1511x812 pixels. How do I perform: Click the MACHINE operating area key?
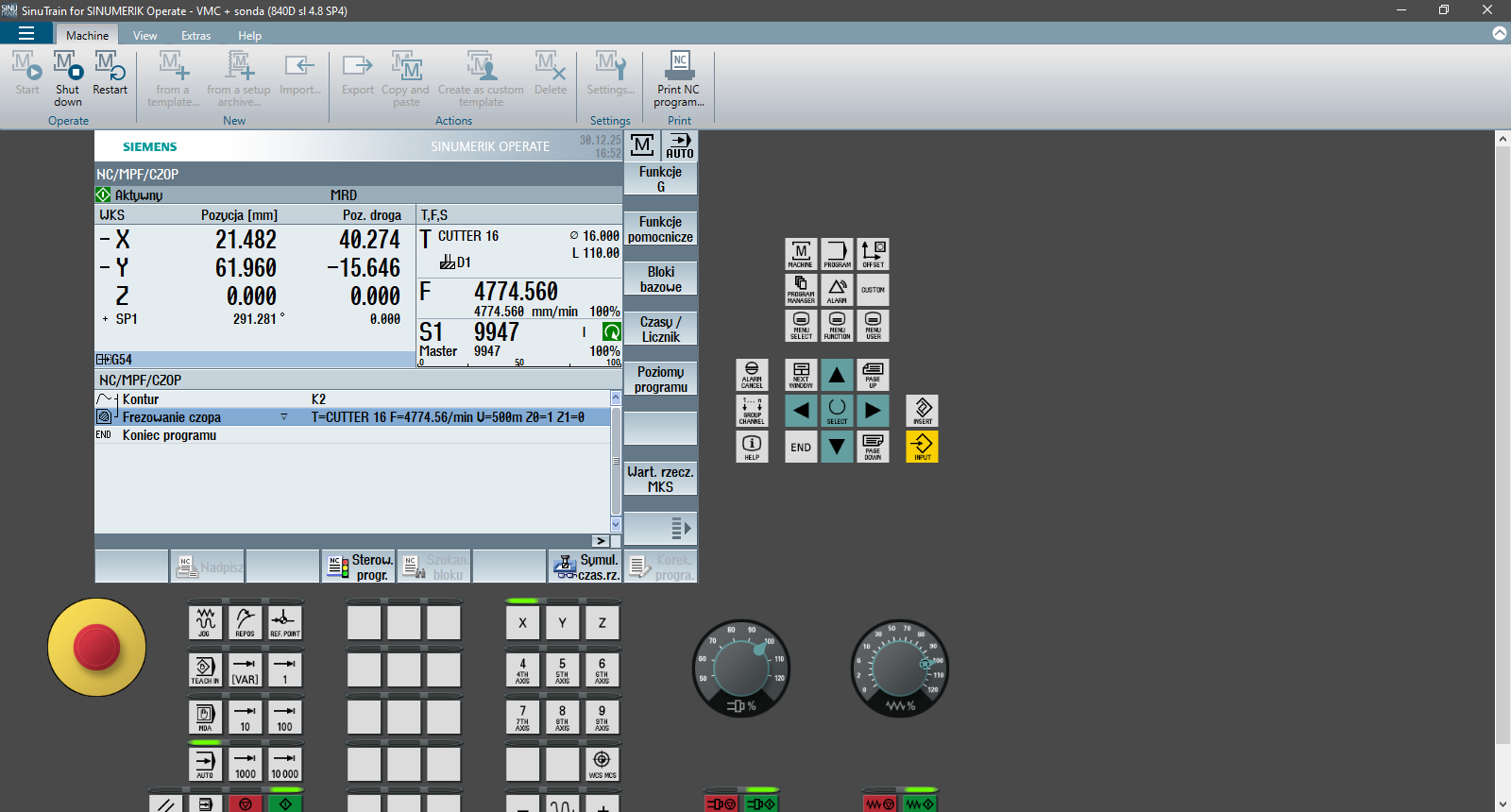pos(801,254)
